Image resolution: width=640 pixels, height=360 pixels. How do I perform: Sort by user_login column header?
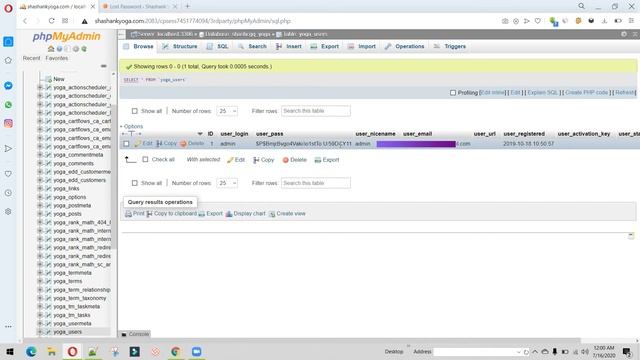(x=234, y=134)
